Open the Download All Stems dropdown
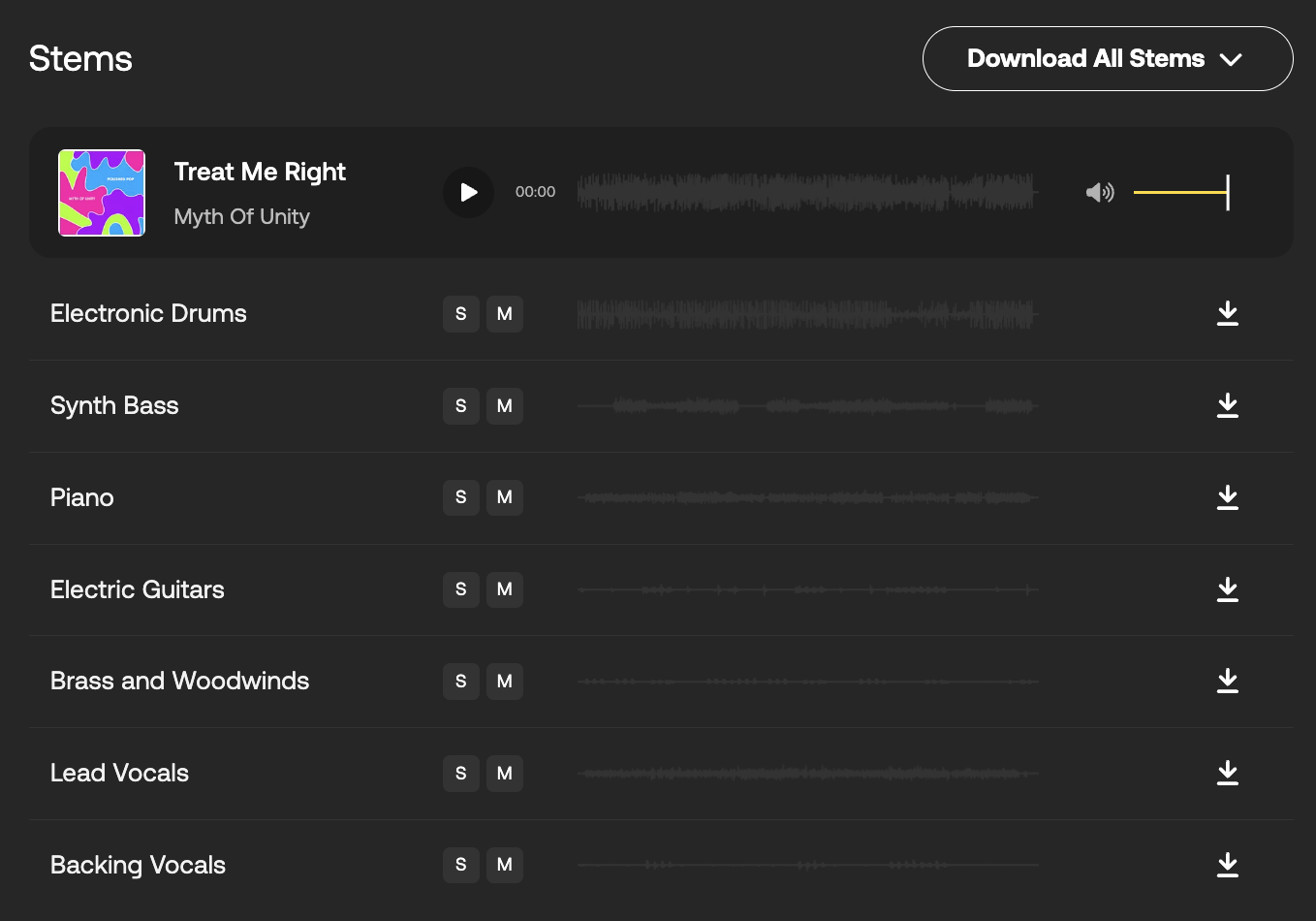Screen dimensions: 1316x921 coord(1108,59)
